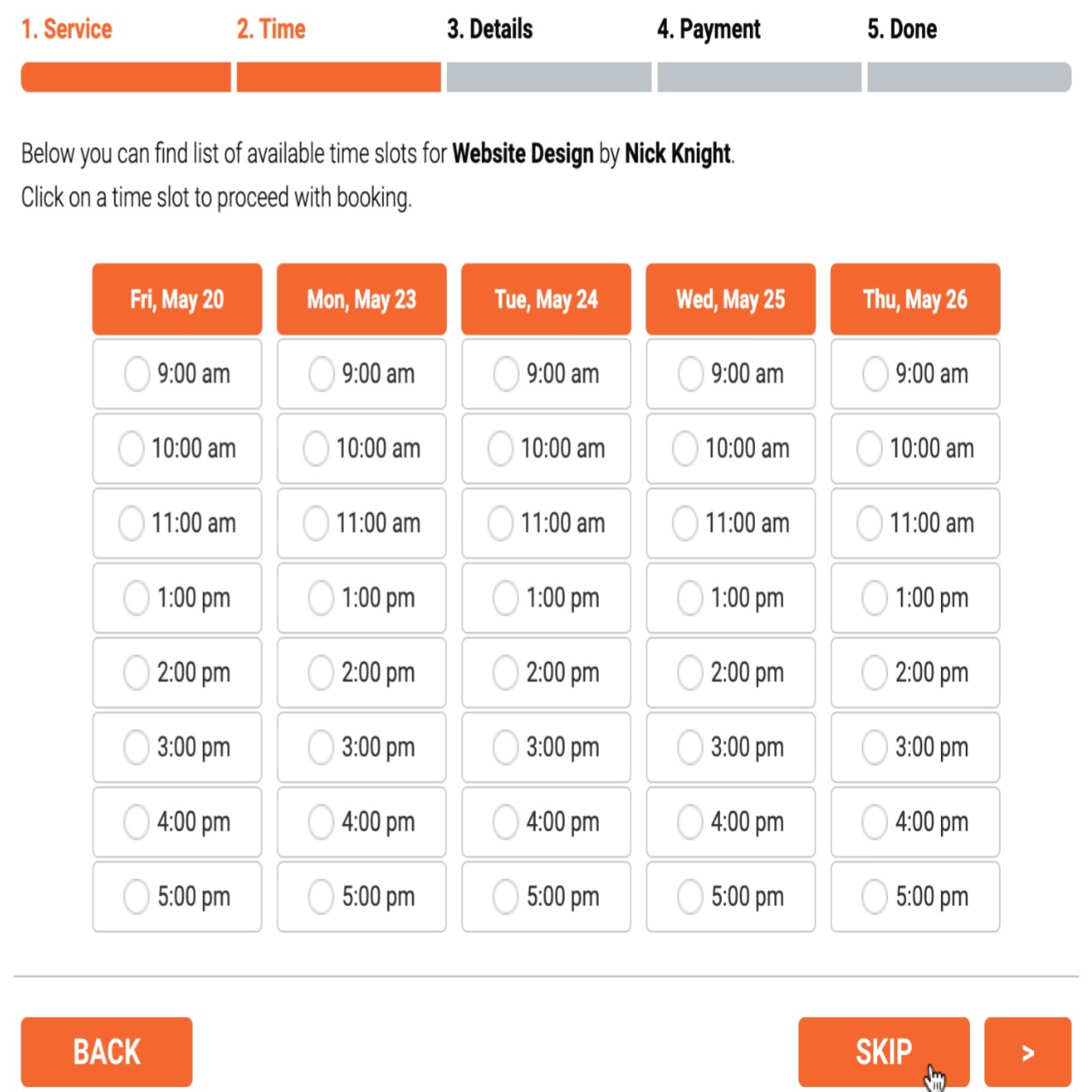Screen dimensions: 1092x1092
Task: Open the 1. Service step
Action: click(67, 29)
